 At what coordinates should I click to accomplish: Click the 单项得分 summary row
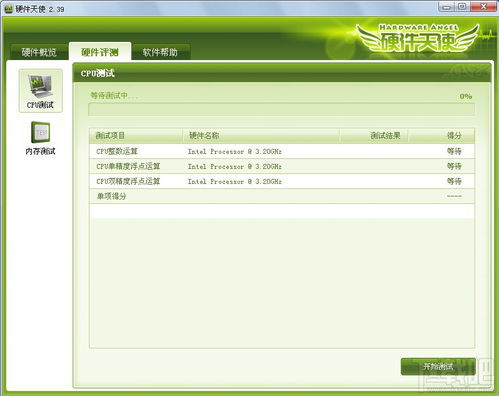click(x=282, y=196)
